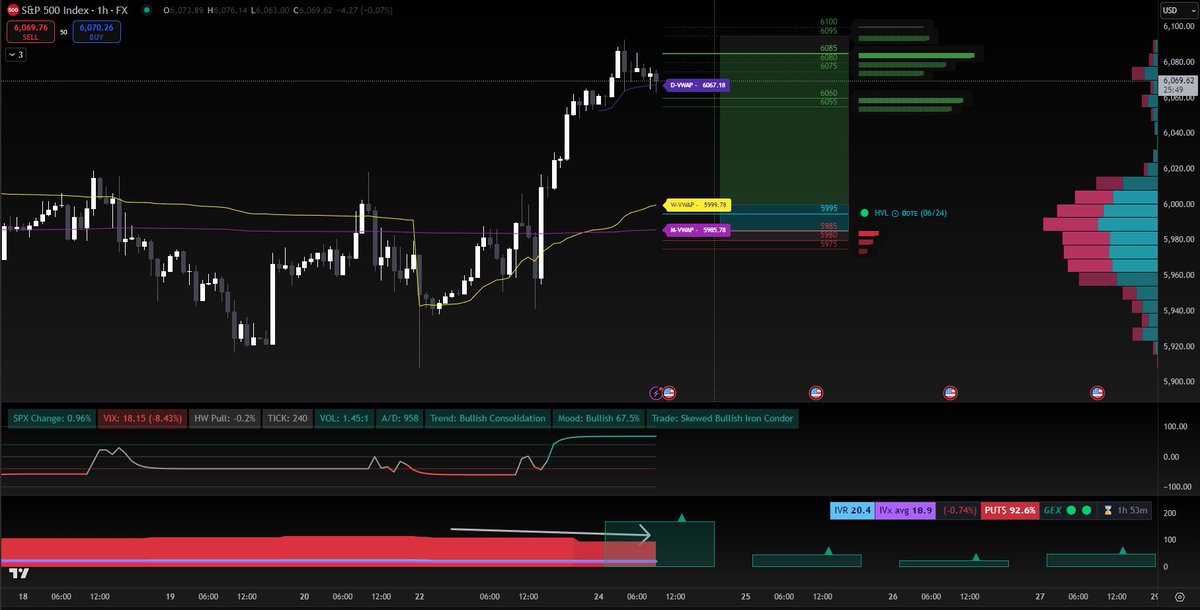Click the IVx avg 18.9 cell

906,511
